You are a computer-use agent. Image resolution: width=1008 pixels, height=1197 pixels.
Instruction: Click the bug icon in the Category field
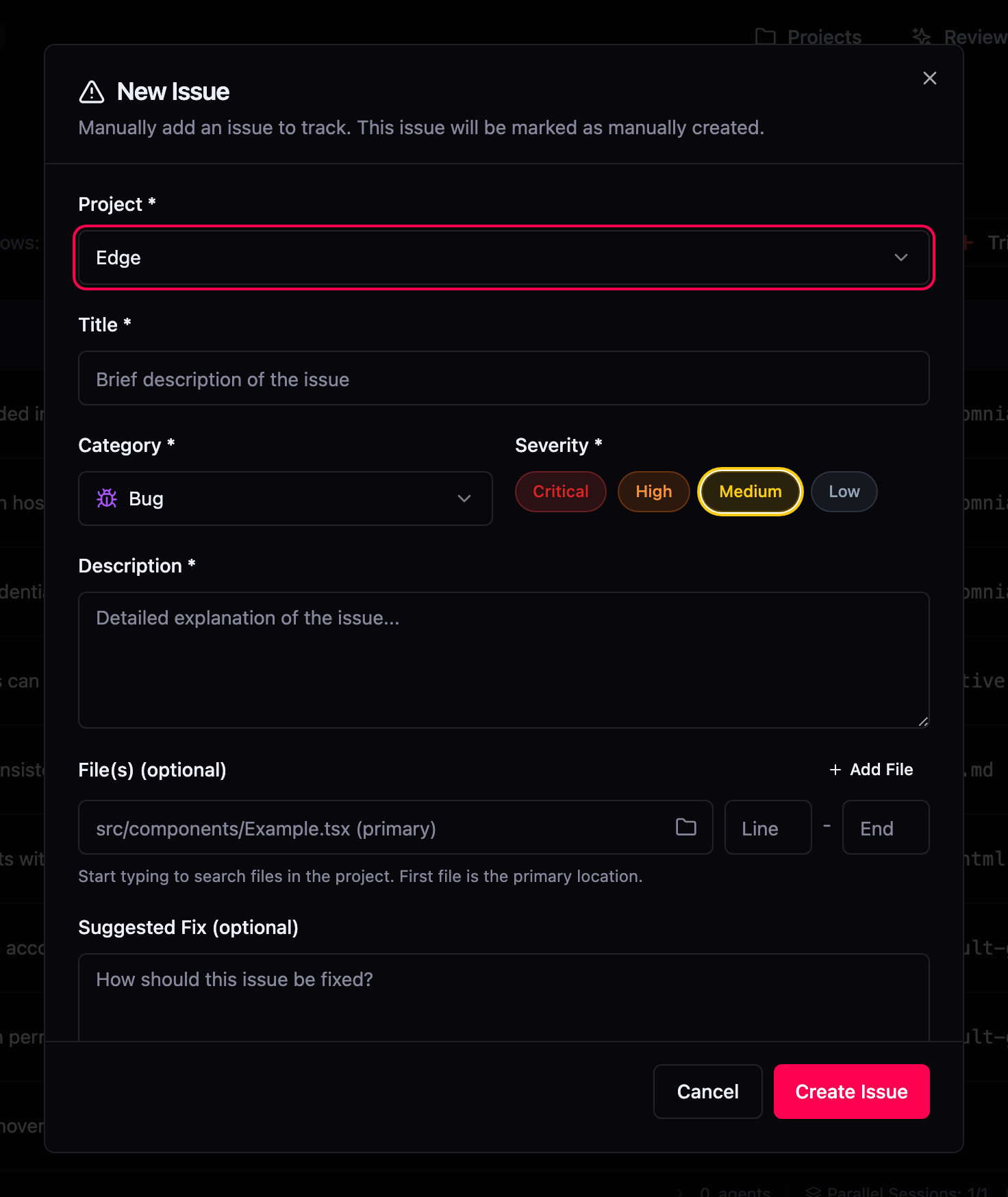[x=108, y=499]
